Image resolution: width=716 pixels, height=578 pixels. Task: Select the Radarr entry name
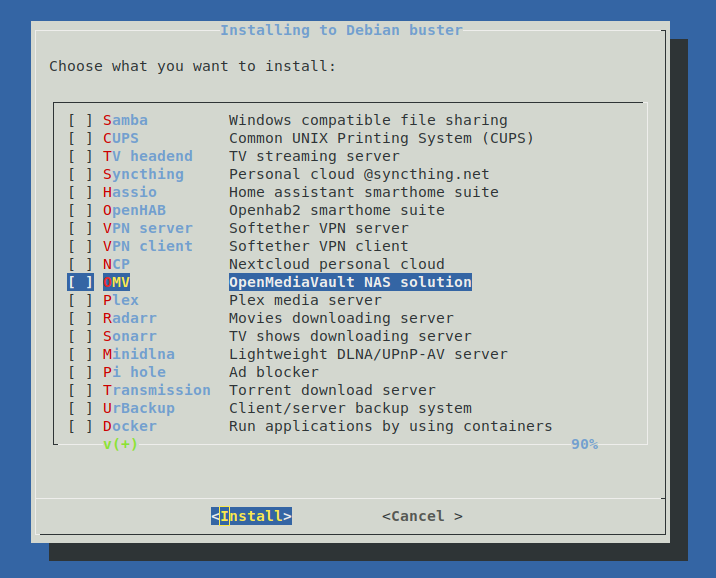tap(130, 318)
